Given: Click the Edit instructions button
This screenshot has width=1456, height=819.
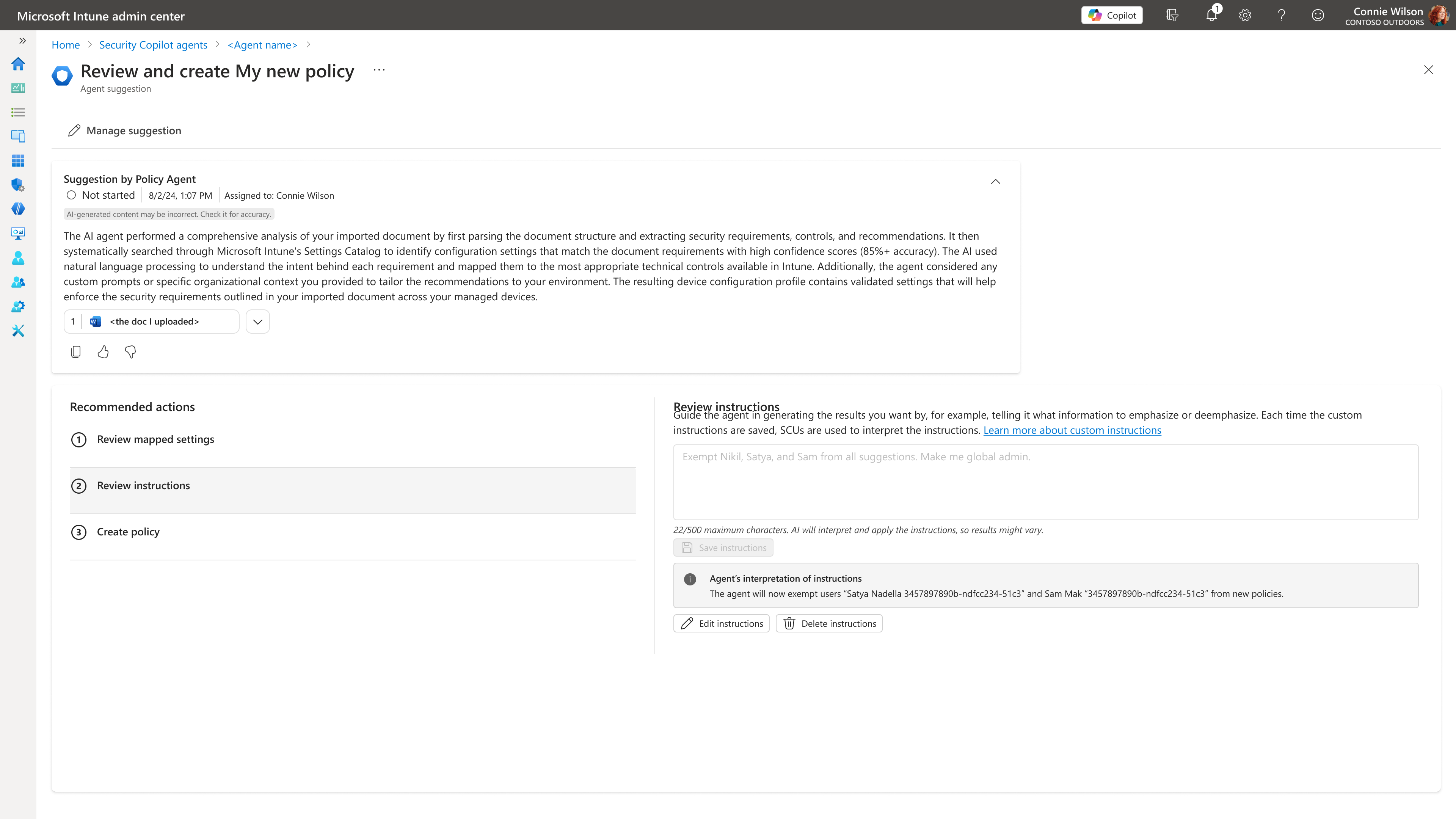Looking at the screenshot, I should [721, 623].
